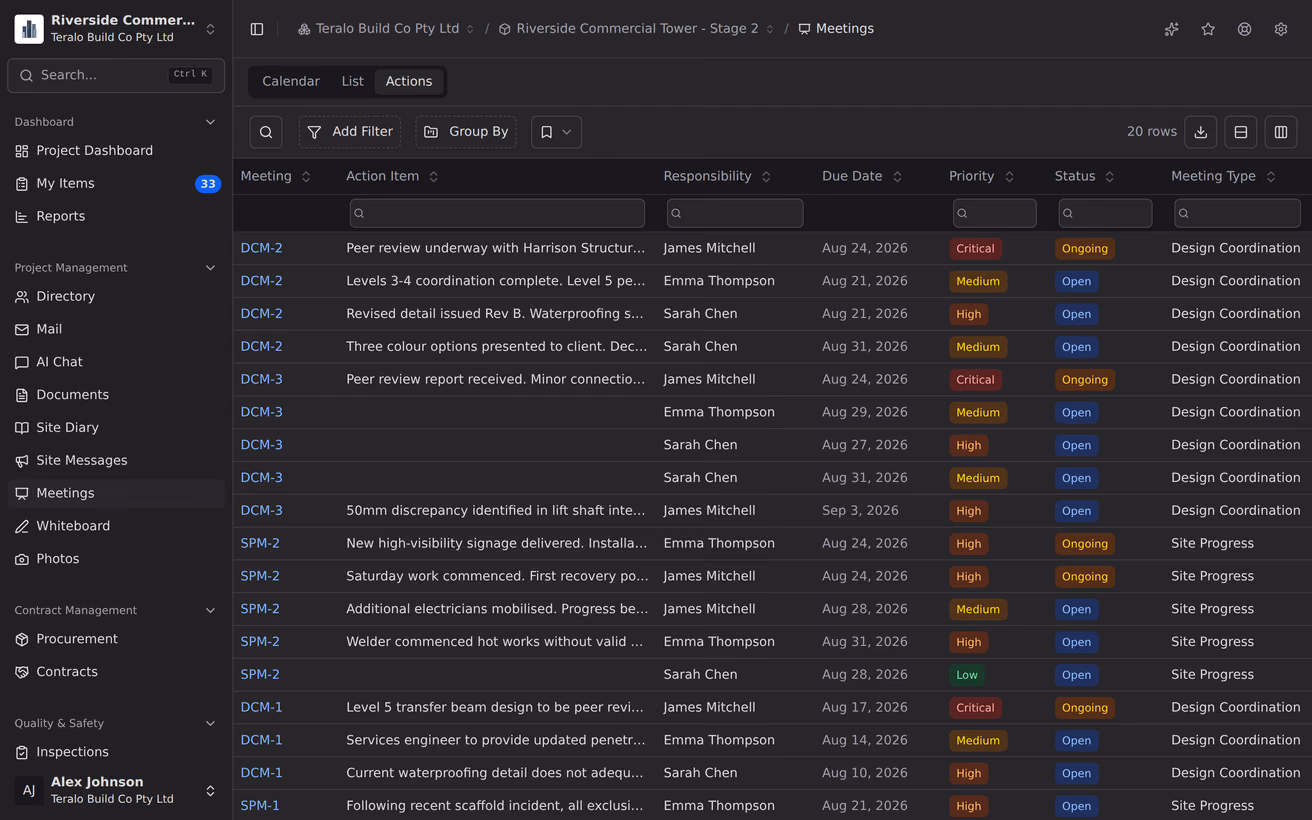Click the Low priority badge
The width and height of the screenshot is (1312, 820).
[x=967, y=675]
